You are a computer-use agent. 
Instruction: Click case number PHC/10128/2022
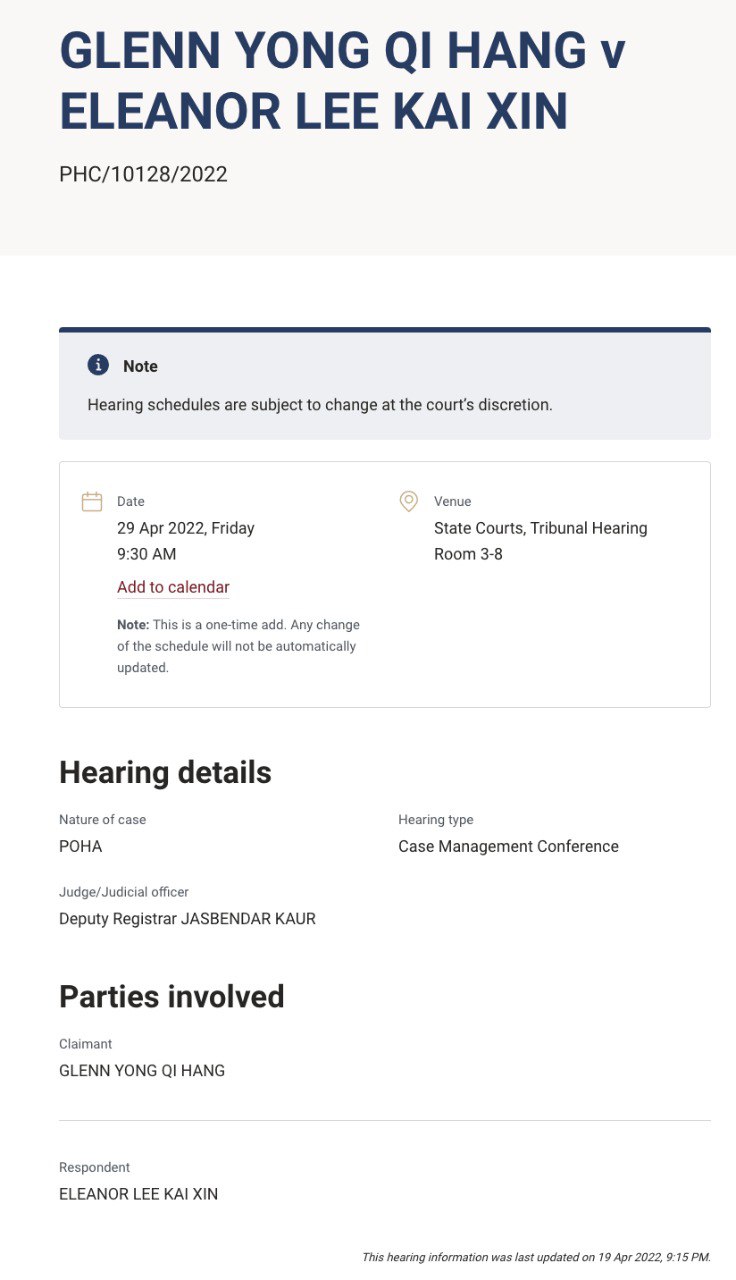point(144,175)
